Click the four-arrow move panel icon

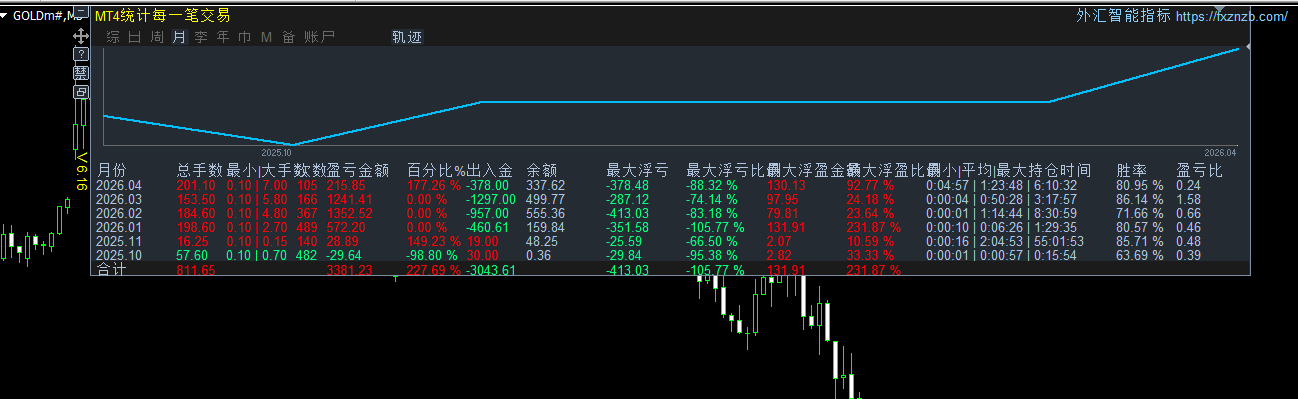pyautogui.click(x=82, y=35)
